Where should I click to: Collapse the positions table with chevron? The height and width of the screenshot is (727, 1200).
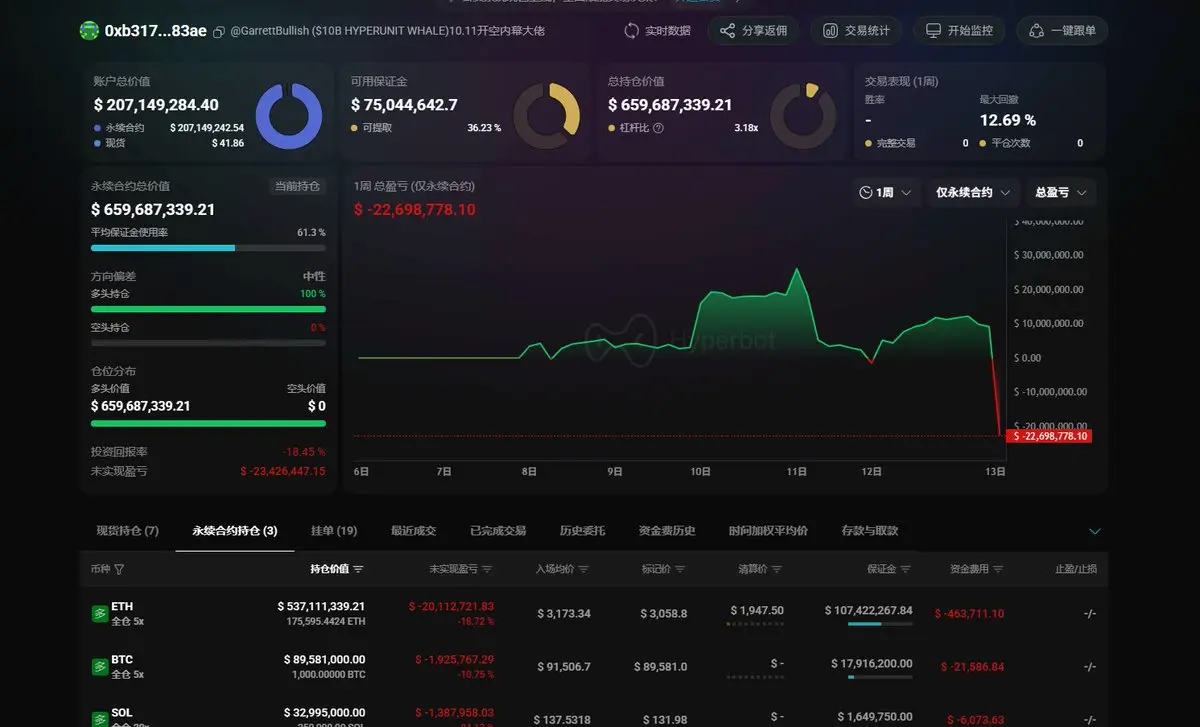click(x=1094, y=531)
